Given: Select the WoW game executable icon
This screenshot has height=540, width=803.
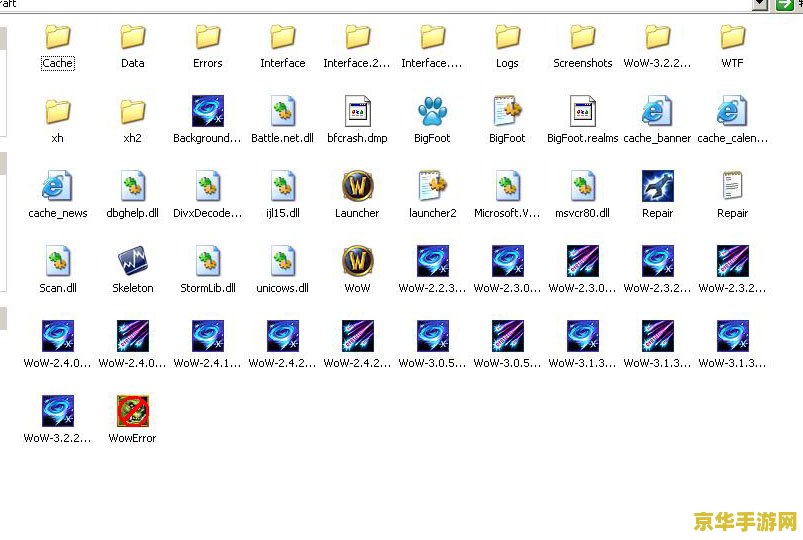Looking at the screenshot, I should (357, 260).
